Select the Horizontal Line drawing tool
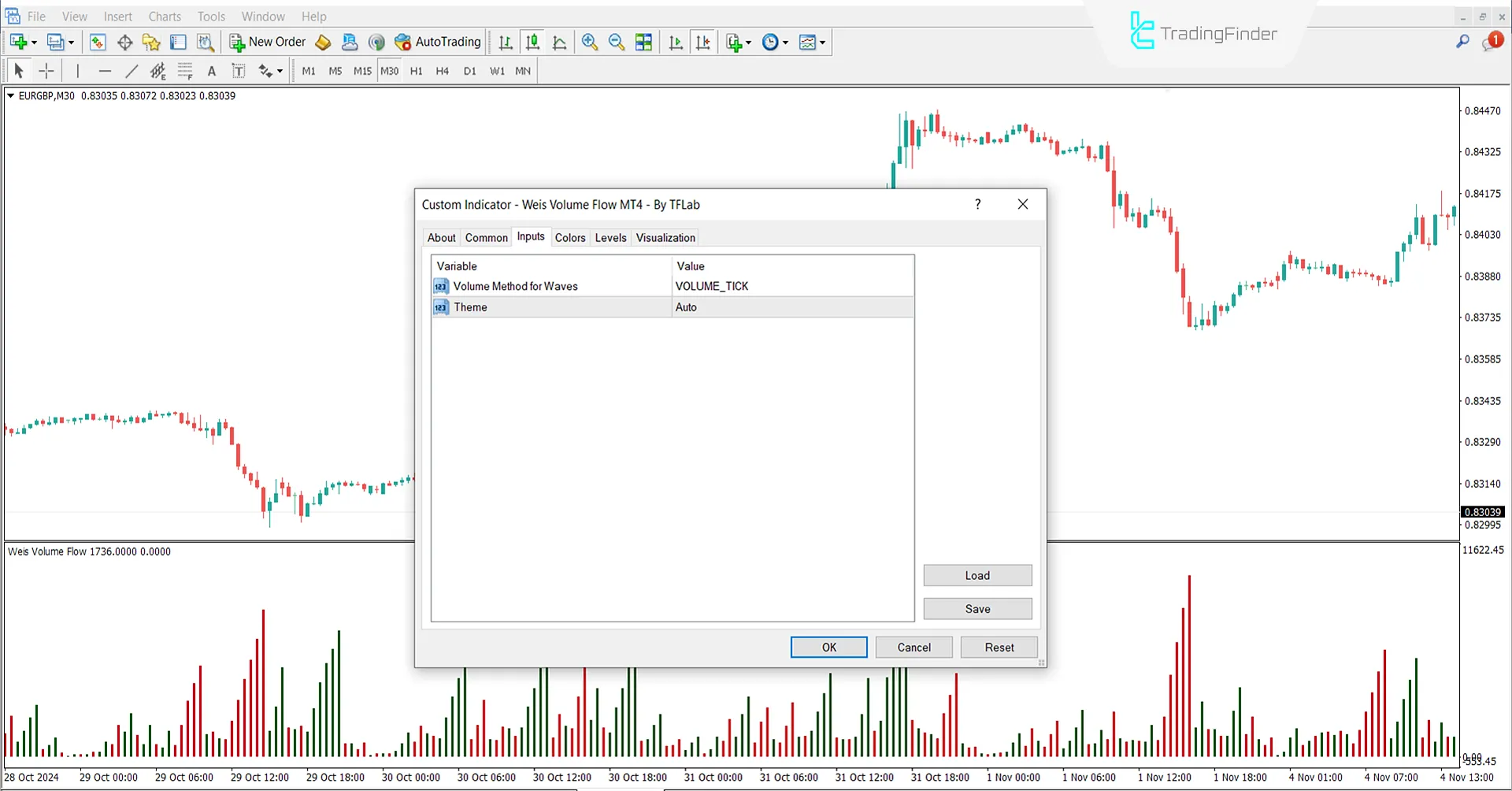 pos(105,71)
